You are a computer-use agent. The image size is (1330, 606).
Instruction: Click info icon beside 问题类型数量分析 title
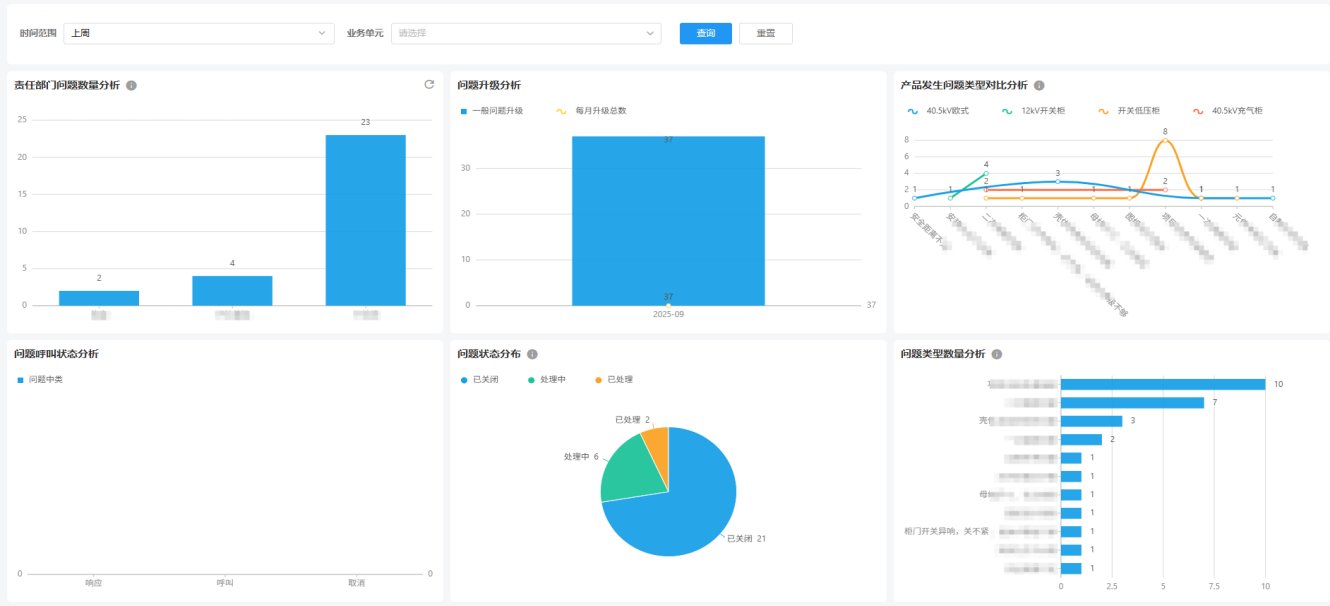[996, 354]
